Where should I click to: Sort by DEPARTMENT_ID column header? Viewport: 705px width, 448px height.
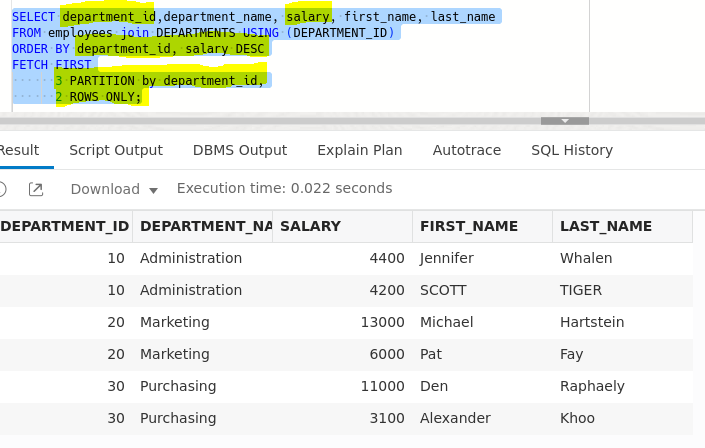tap(64, 226)
